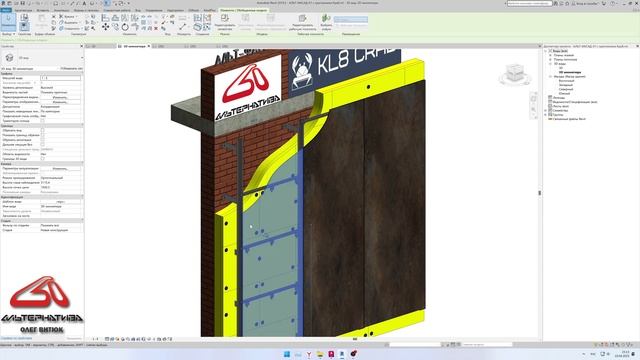Switch to the Architecture ribbon tab

click(x=23, y=10)
